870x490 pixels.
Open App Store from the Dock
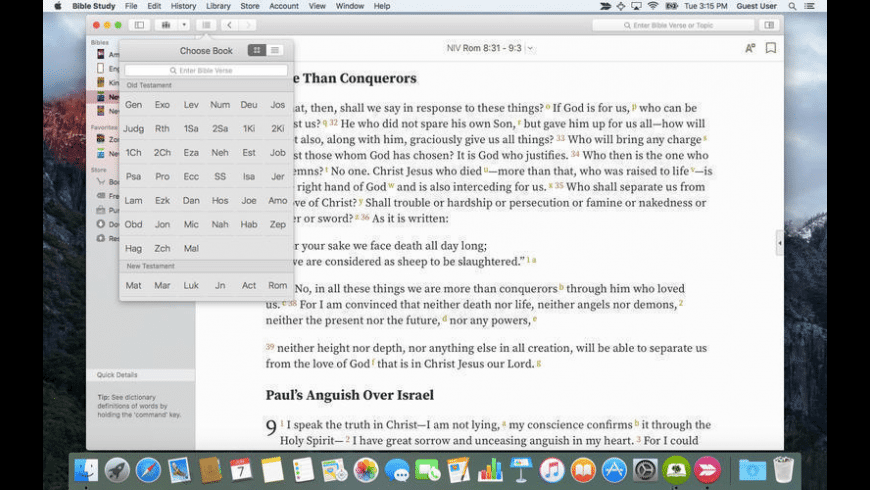[x=614, y=471]
